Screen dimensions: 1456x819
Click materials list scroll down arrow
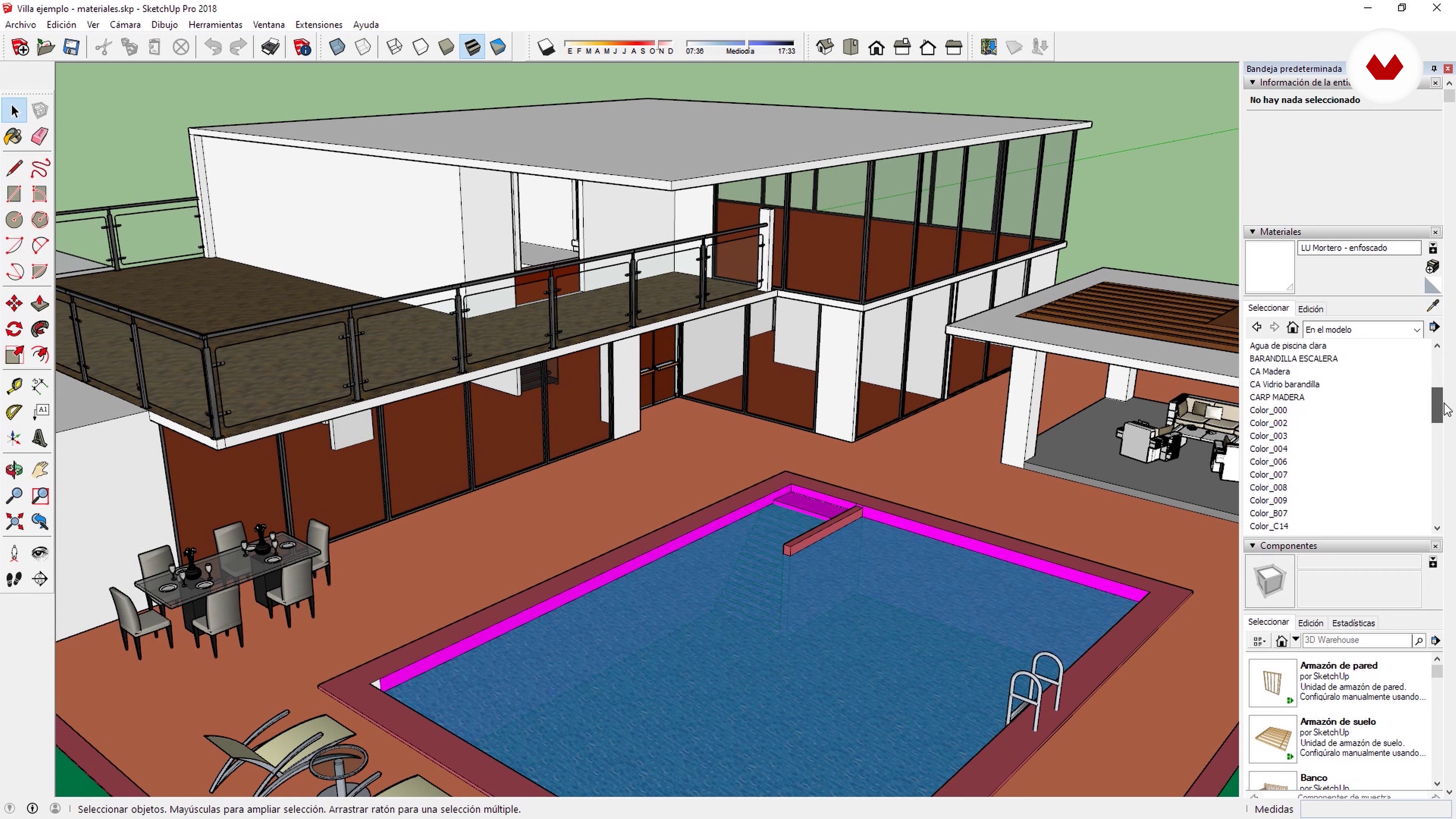pyautogui.click(x=1437, y=529)
